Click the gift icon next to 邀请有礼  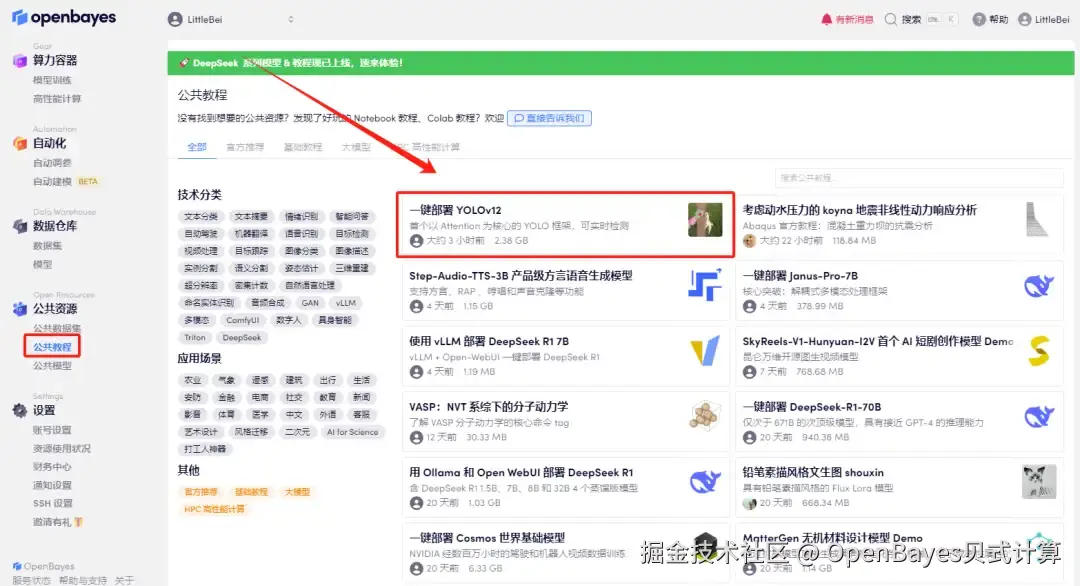78,522
